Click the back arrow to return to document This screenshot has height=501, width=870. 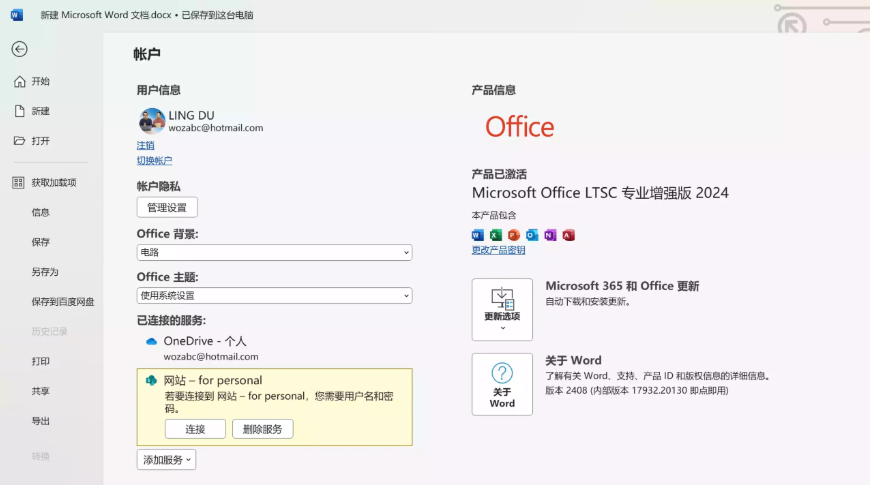(x=19, y=49)
